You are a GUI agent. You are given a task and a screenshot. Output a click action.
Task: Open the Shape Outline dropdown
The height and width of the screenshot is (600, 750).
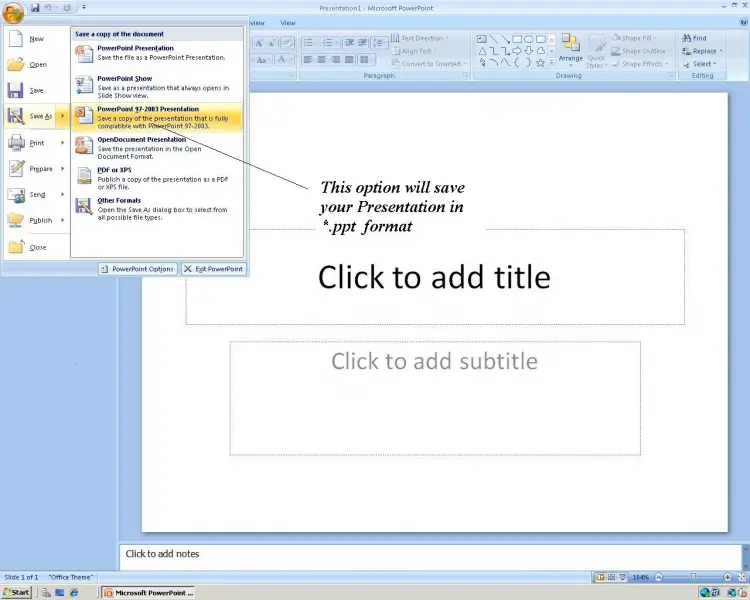point(641,51)
